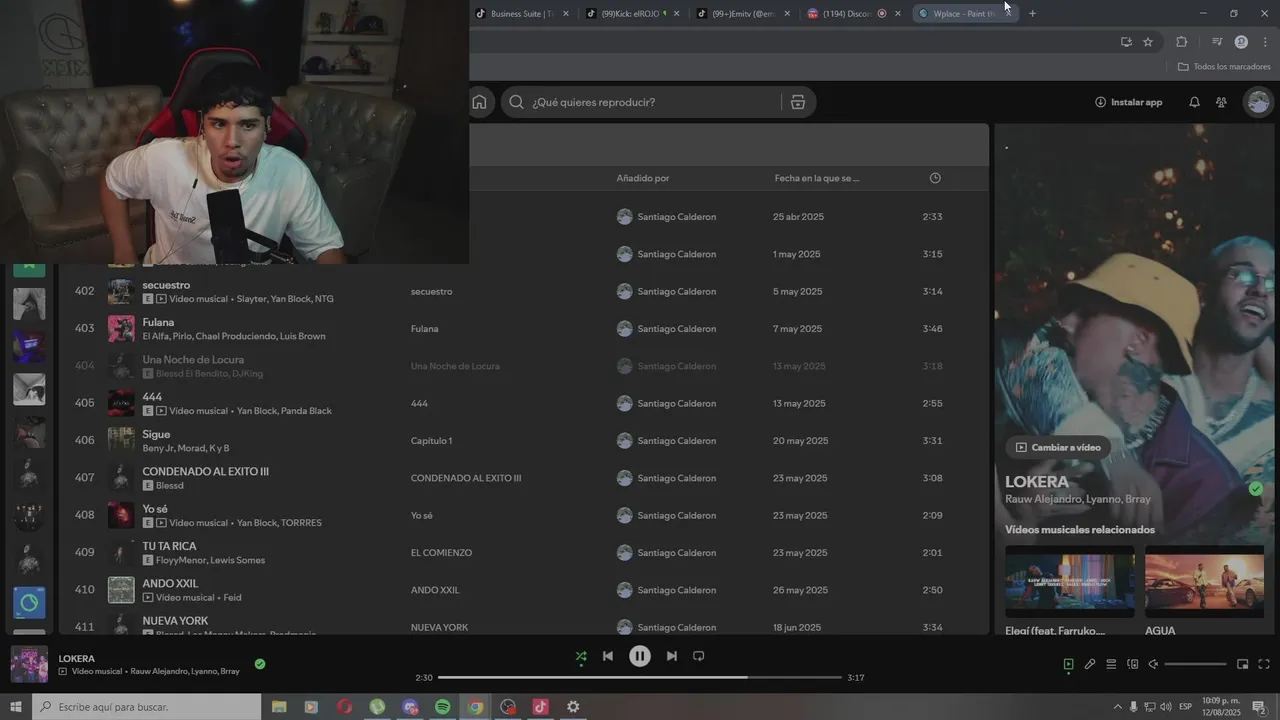Click Instalar app button
This screenshot has height=720, width=1280.
1128,102
